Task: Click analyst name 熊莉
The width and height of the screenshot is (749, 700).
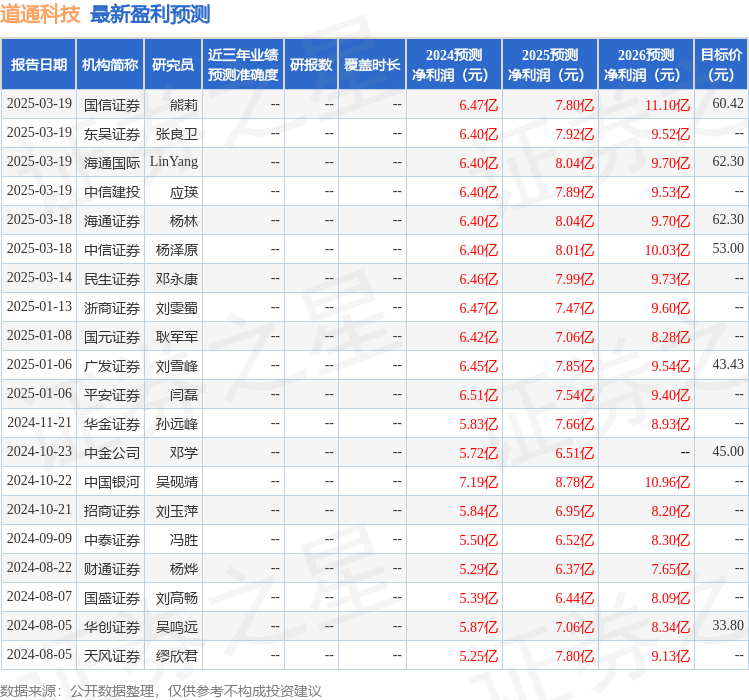Action: [x=184, y=105]
